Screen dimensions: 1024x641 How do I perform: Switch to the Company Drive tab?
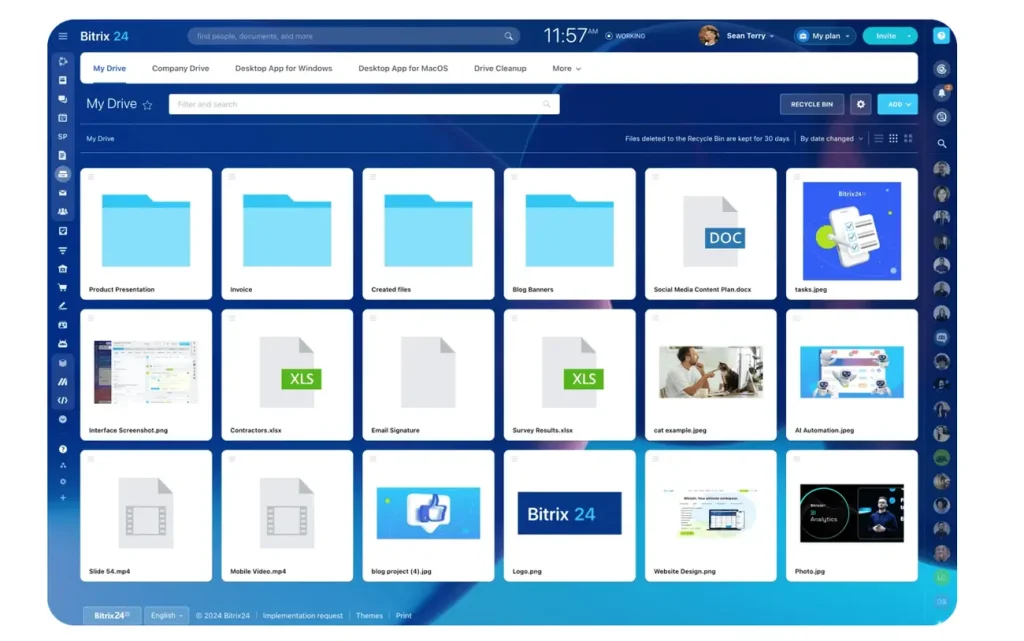[x=180, y=68]
